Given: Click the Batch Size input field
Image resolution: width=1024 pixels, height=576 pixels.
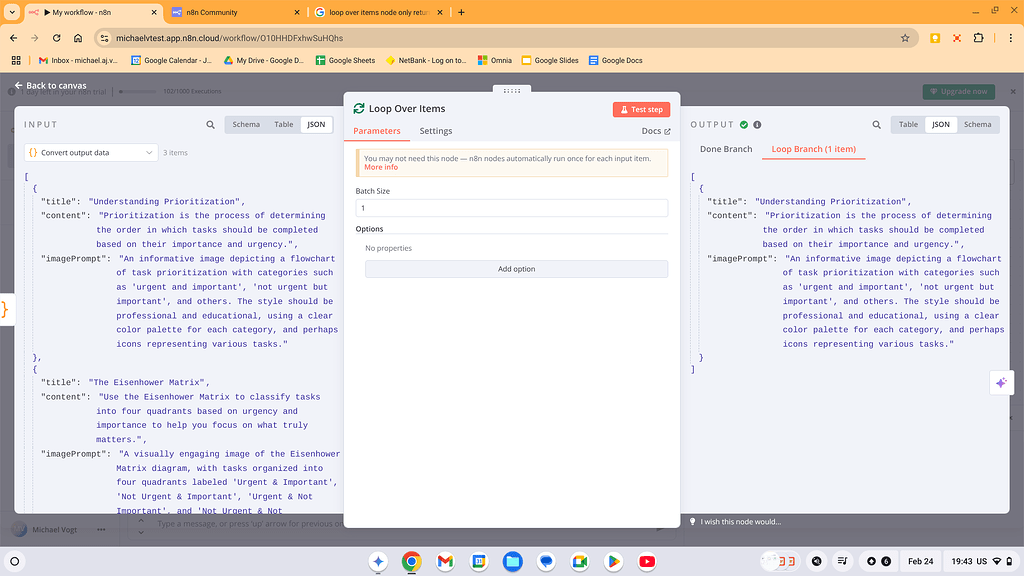Looking at the screenshot, I should [511, 207].
